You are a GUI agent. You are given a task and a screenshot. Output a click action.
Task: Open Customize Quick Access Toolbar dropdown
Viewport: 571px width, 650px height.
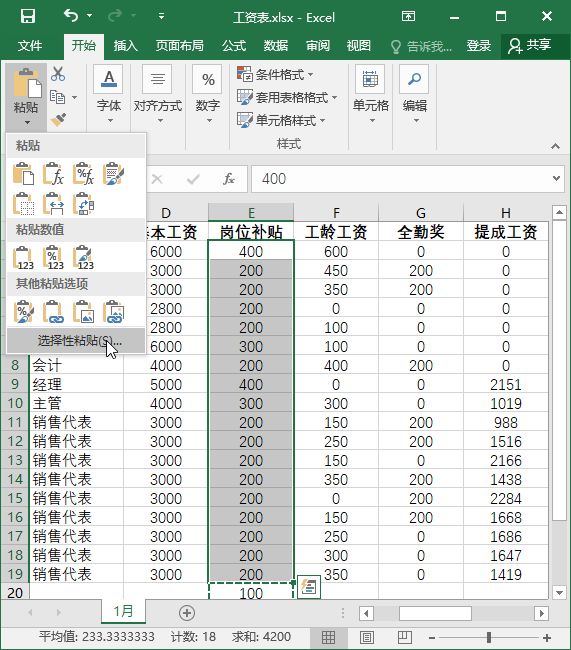(161, 17)
